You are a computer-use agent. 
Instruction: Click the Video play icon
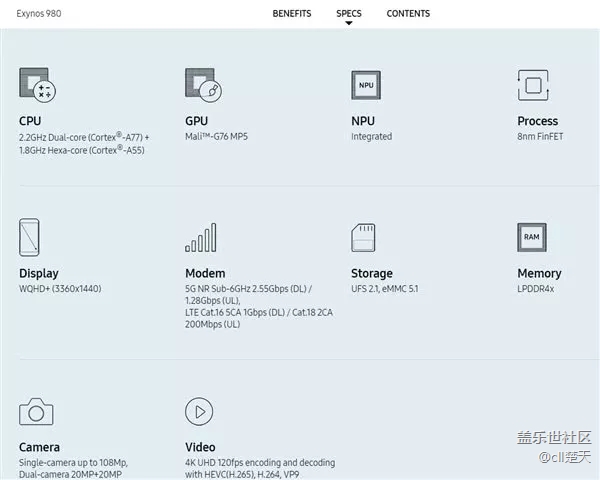tap(200, 411)
